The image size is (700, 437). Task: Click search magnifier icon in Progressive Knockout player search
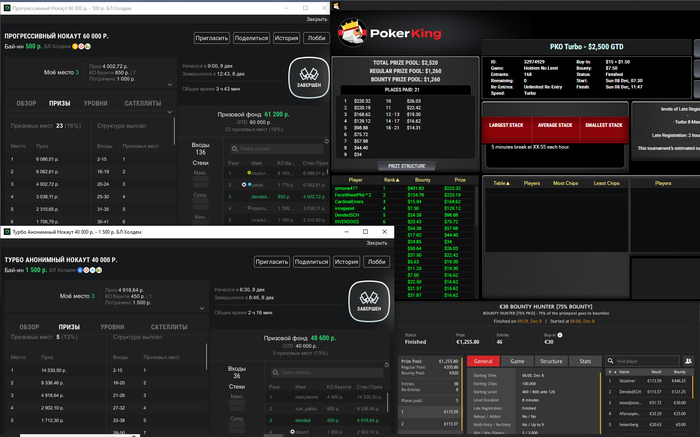tap(235, 149)
